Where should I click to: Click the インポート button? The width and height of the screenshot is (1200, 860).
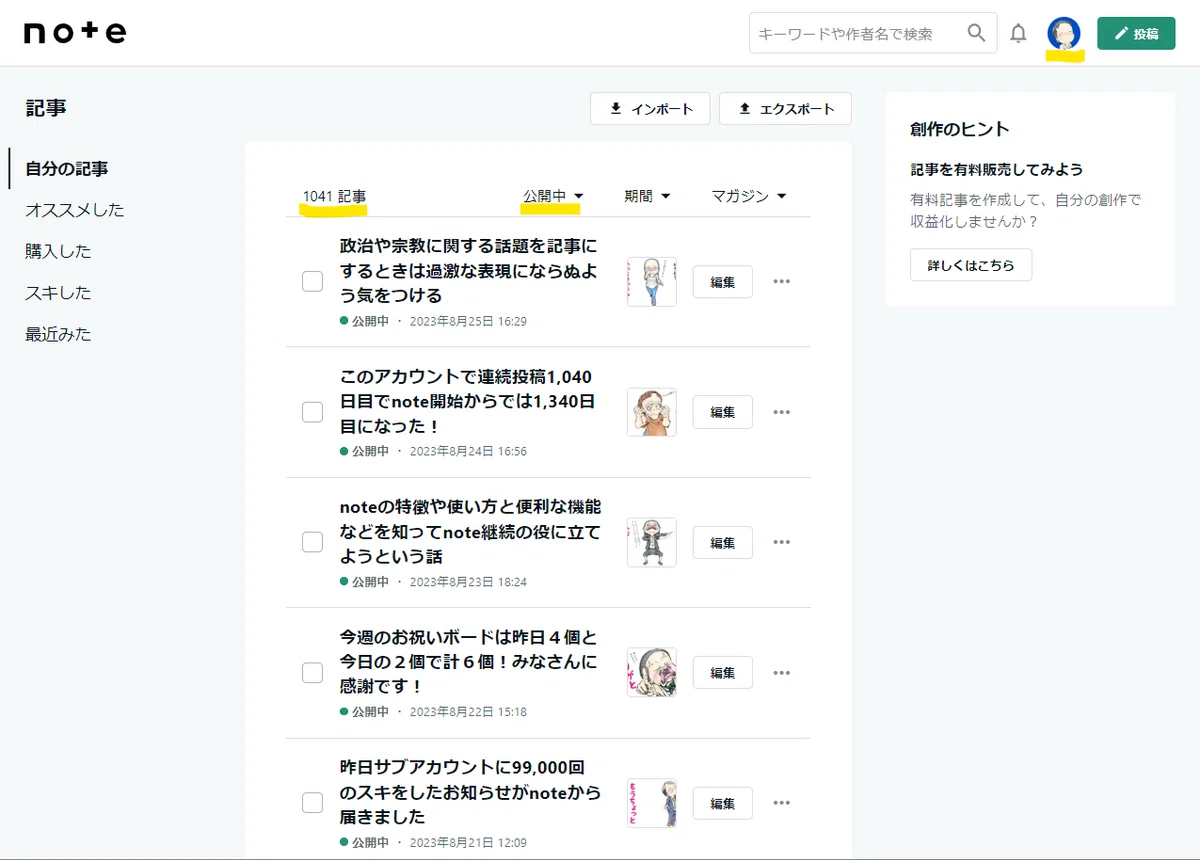650,109
